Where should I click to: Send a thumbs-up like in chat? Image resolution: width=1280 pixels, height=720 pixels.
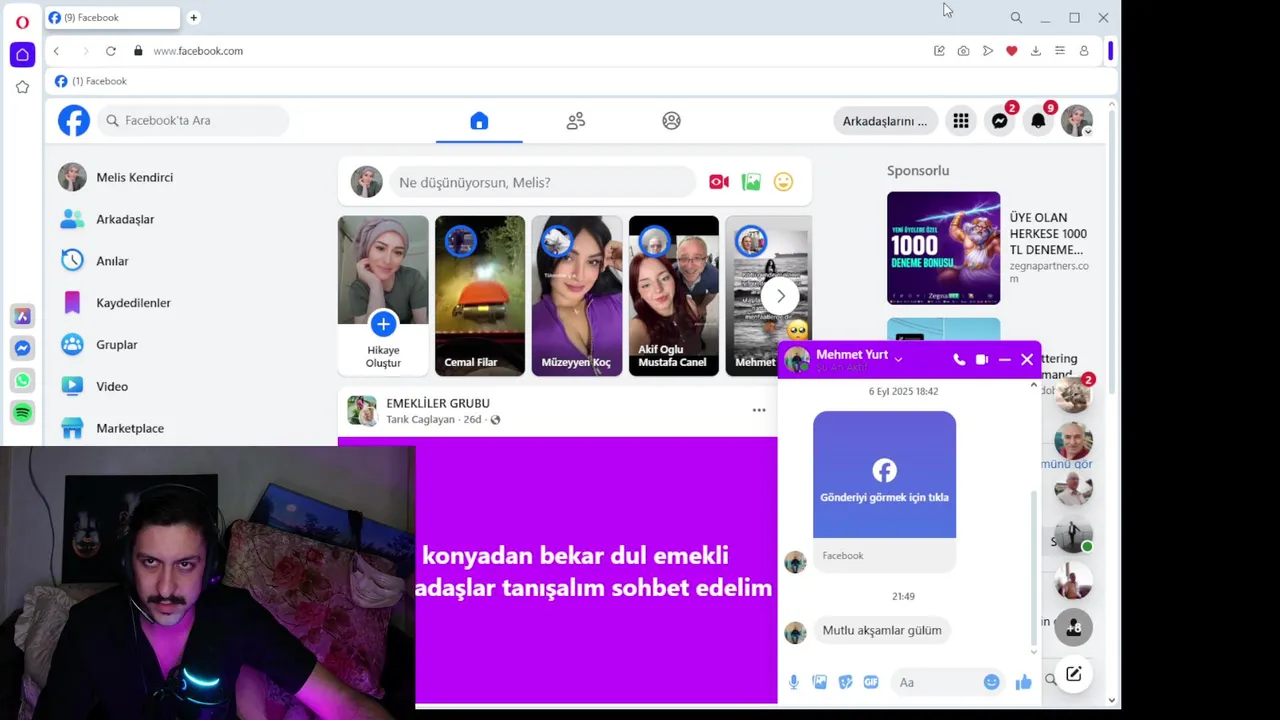coord(1023,682)
